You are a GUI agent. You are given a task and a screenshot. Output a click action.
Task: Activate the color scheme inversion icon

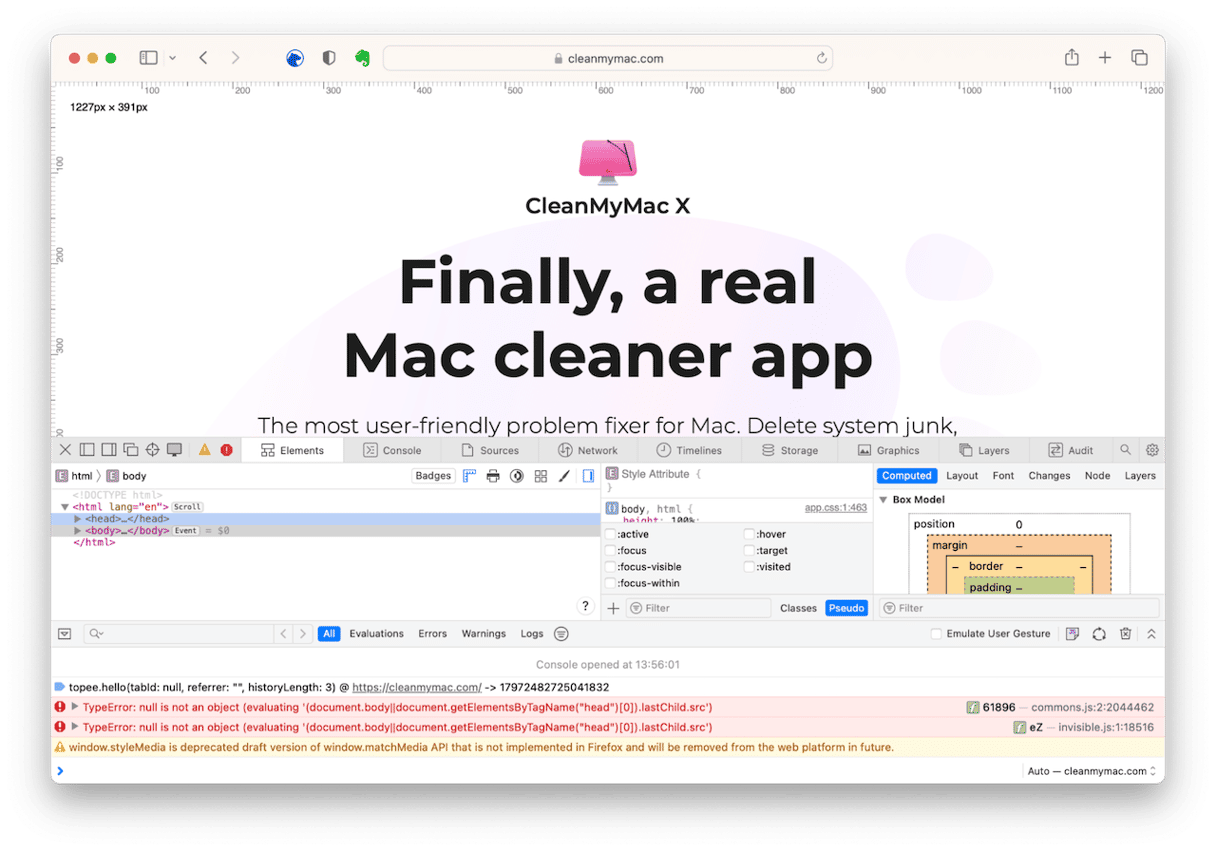click(x=517, y=476)
